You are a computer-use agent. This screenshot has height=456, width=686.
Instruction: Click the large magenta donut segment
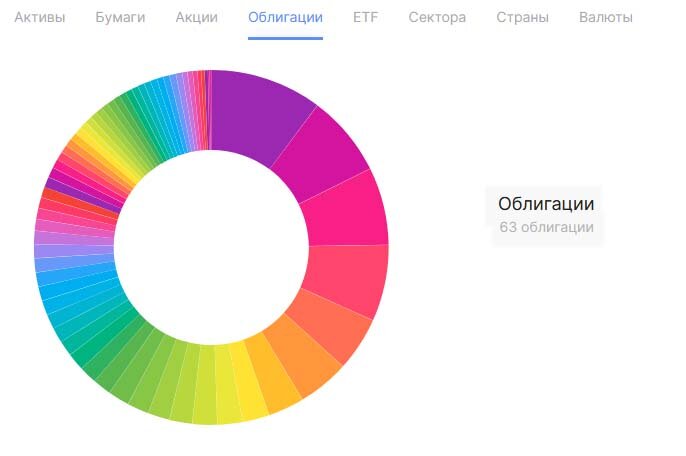click(322, 153)
